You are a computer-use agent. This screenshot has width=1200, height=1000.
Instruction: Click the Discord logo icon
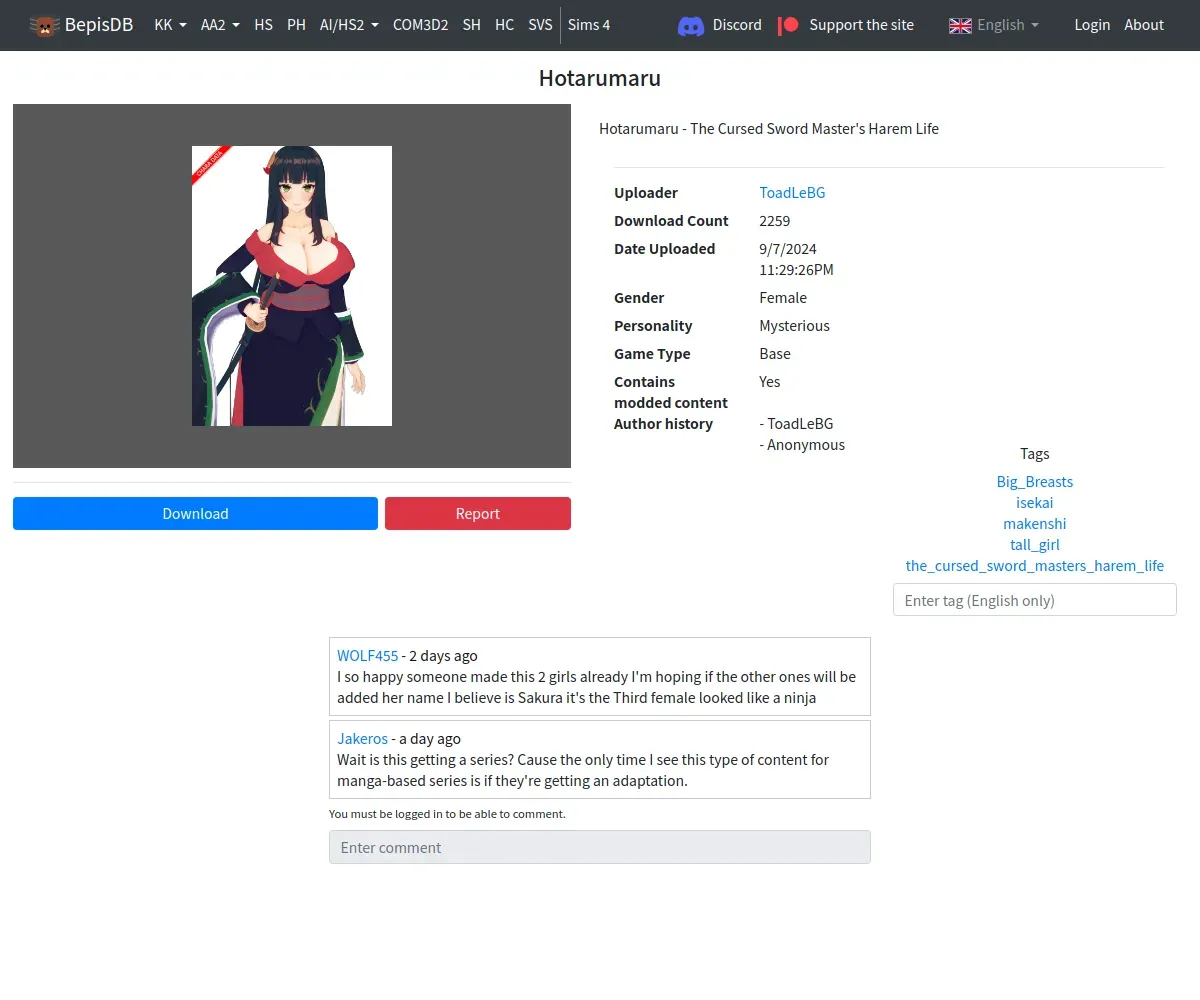point(691,25)
